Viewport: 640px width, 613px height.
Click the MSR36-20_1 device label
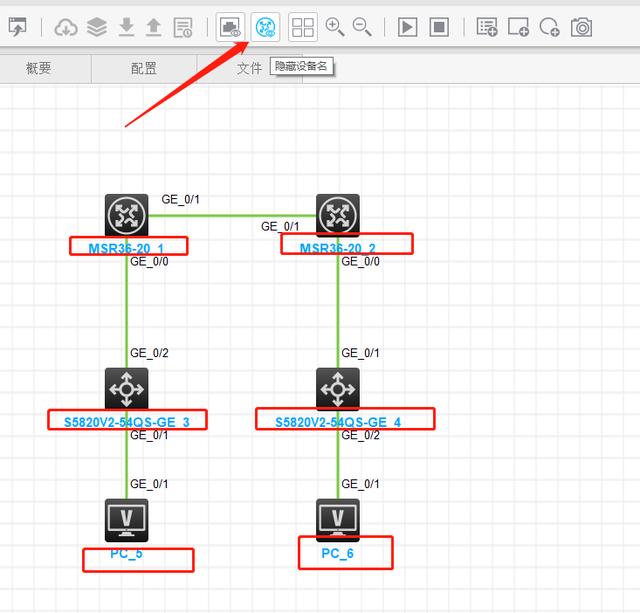point(126,248)
